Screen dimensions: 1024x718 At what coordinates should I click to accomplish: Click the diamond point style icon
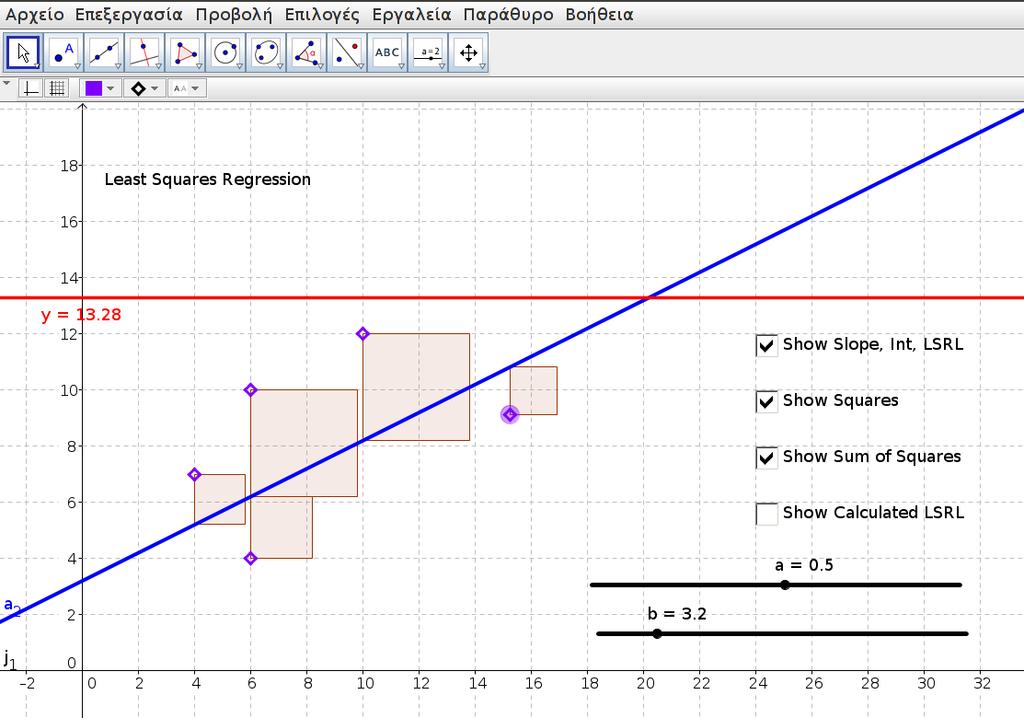[x=138, y=88]
